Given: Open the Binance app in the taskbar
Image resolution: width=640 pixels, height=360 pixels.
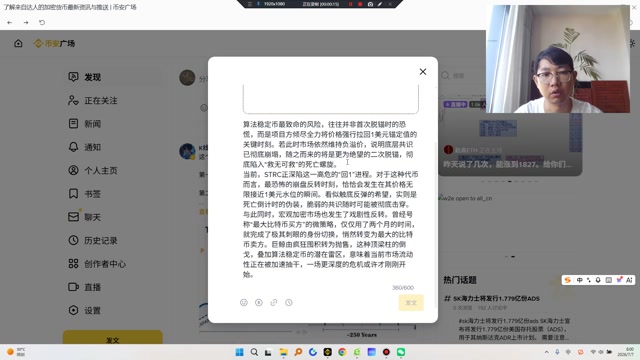Looking at the screenshot, I should (x=327, y=352).
